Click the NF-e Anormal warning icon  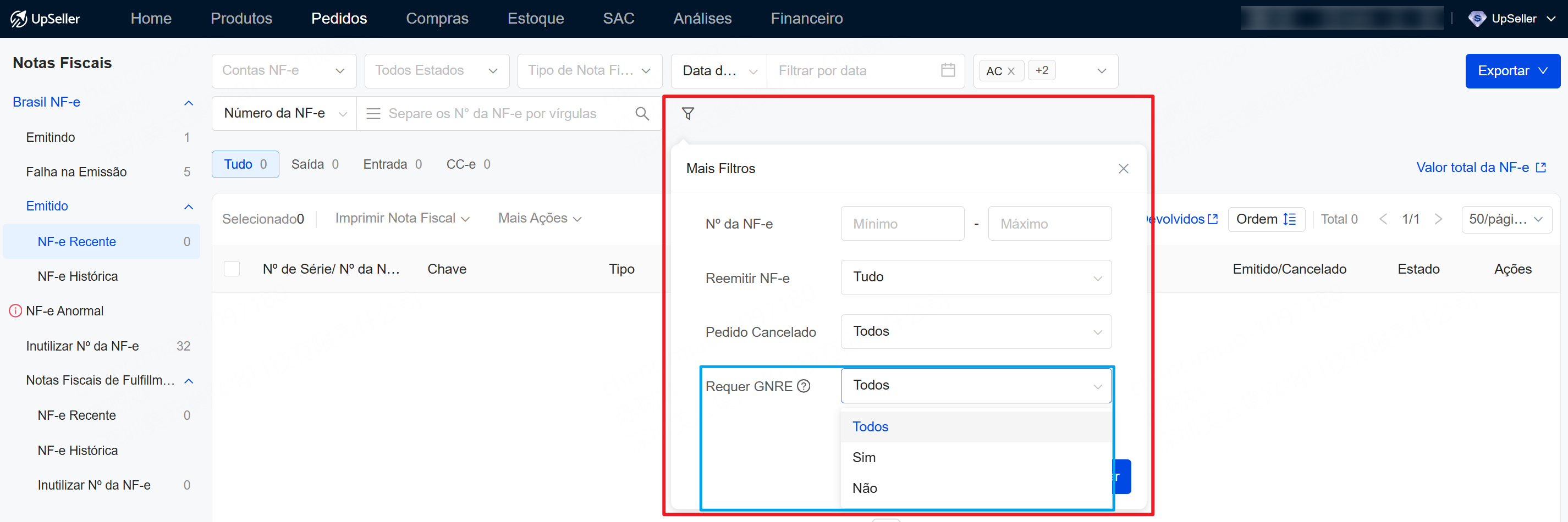15,311
